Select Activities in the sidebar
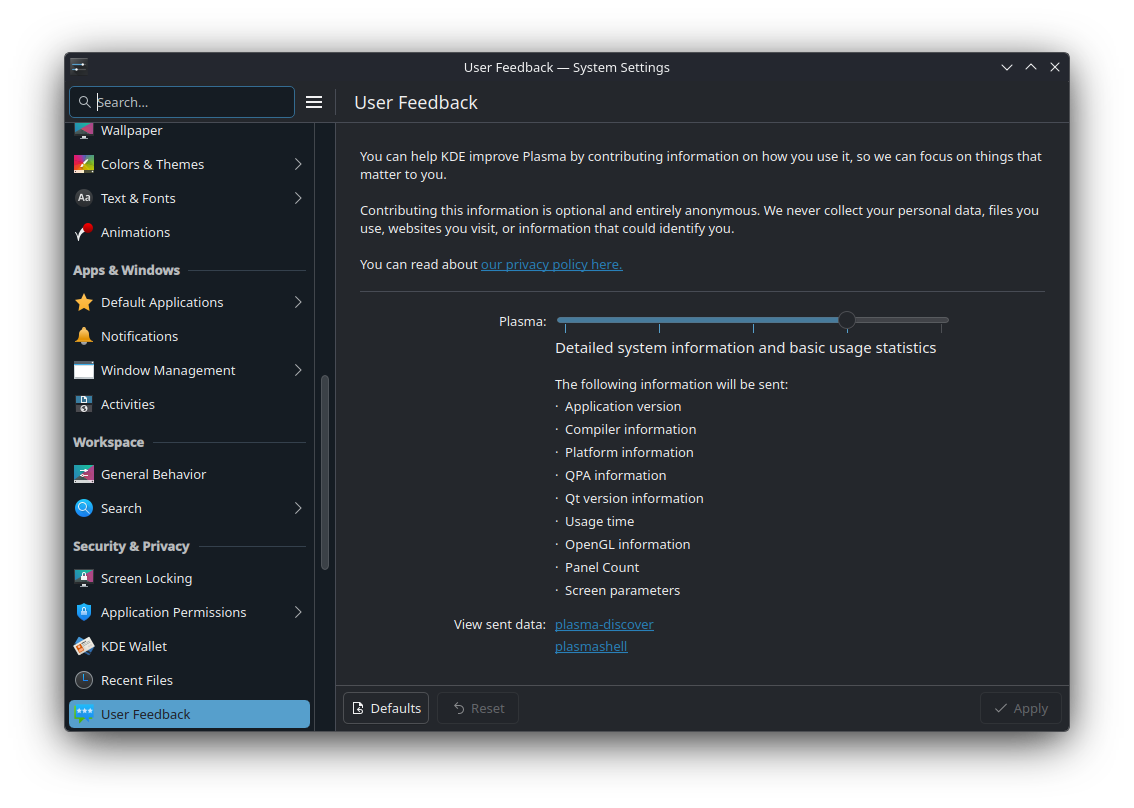This screenshot has height=808, width=1134. coord(128,404)
